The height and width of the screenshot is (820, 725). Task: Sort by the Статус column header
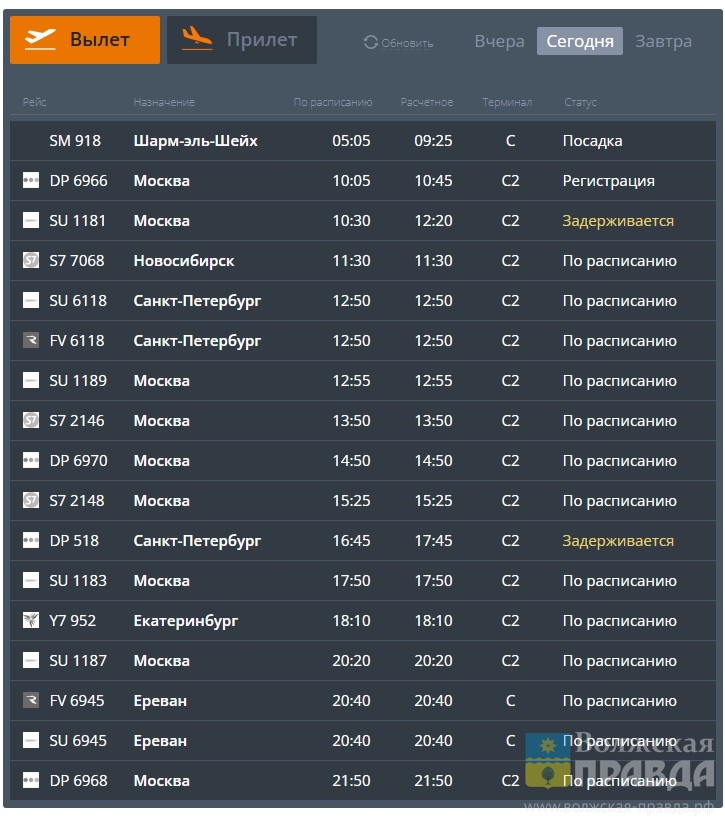580,102
